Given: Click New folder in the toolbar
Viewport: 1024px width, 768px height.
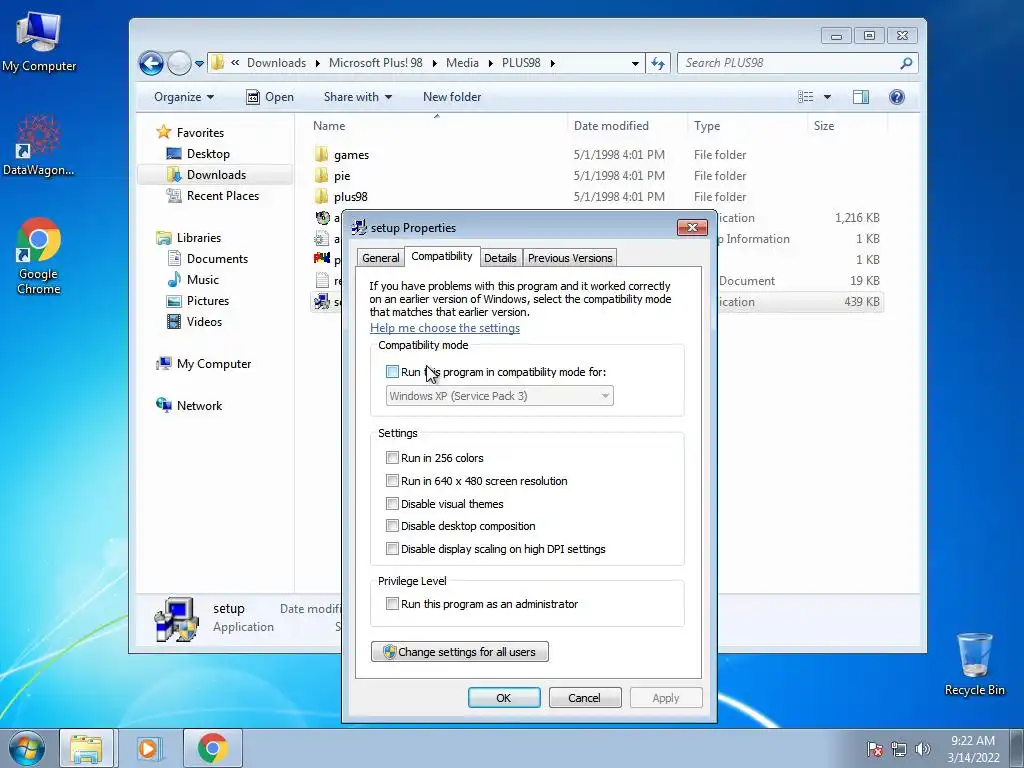Looking at the screenshot, I should (452, 97).
